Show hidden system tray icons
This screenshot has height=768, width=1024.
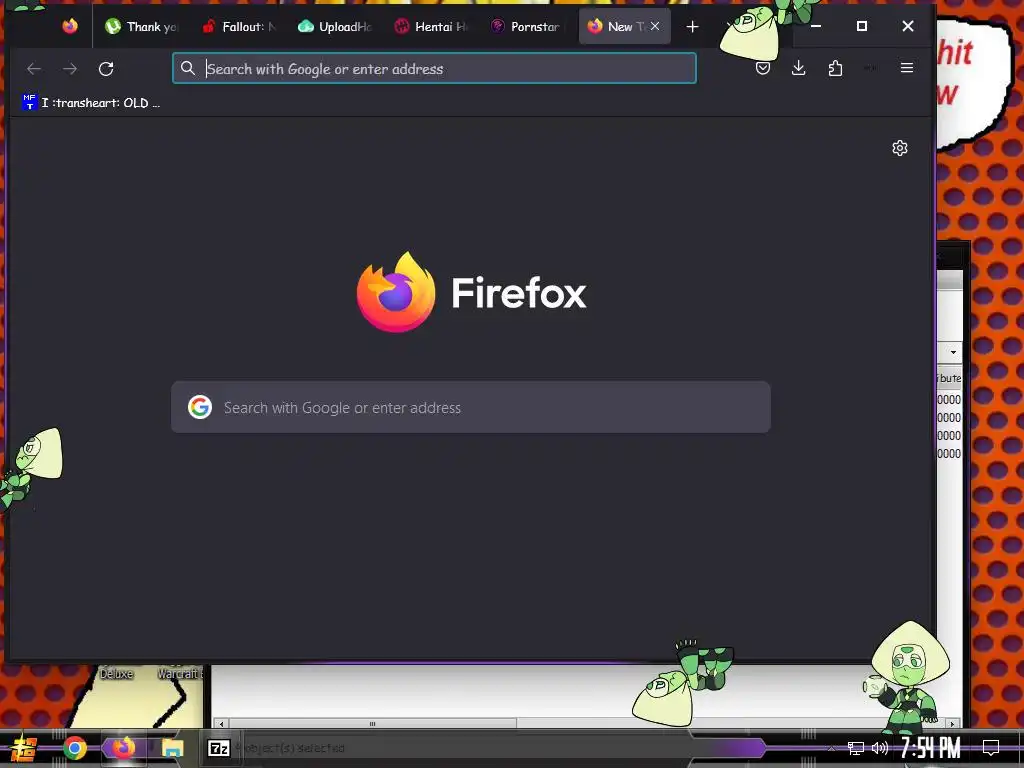point(831,748)
